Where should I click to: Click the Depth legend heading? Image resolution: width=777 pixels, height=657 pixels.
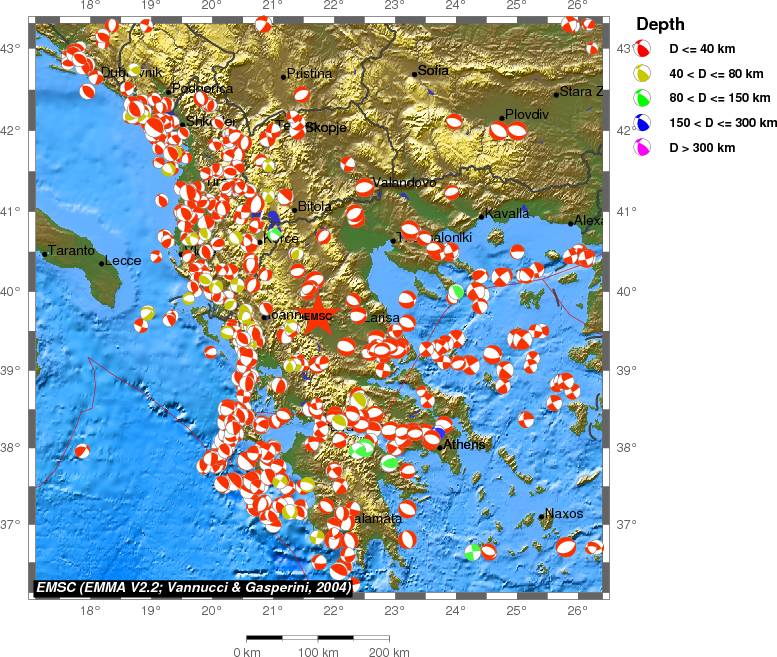pos(660,24)
